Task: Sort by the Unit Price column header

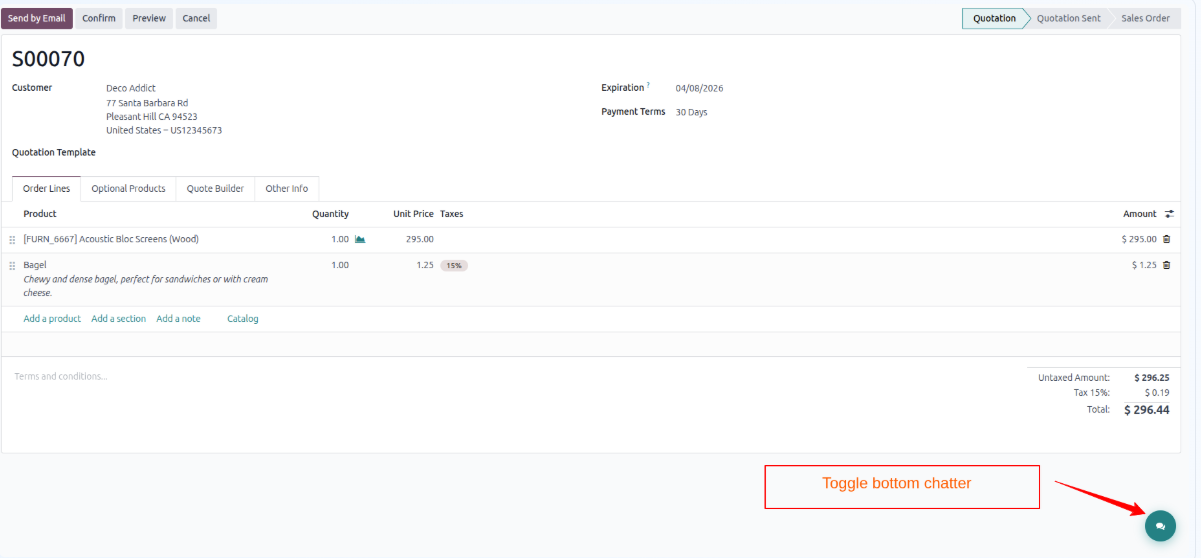Action: tap(413, 214)
